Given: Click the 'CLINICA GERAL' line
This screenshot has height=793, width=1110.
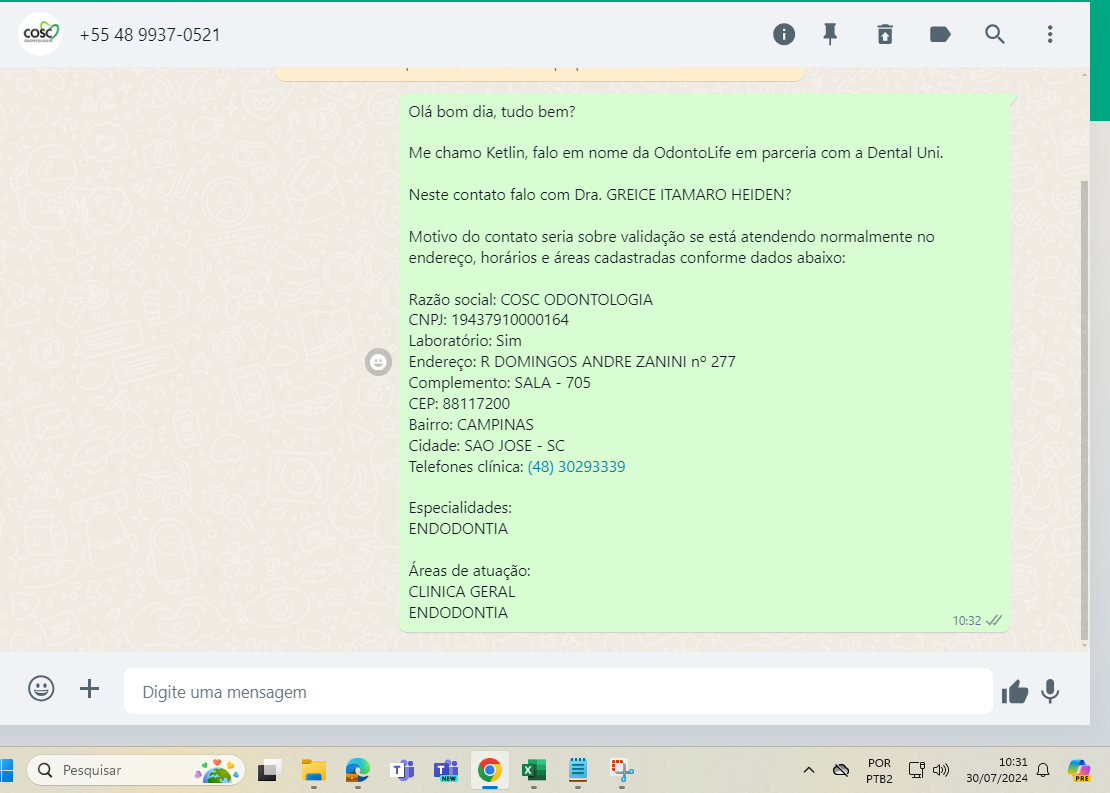Looking at the screenshot, I should click(x=462, y=592).
